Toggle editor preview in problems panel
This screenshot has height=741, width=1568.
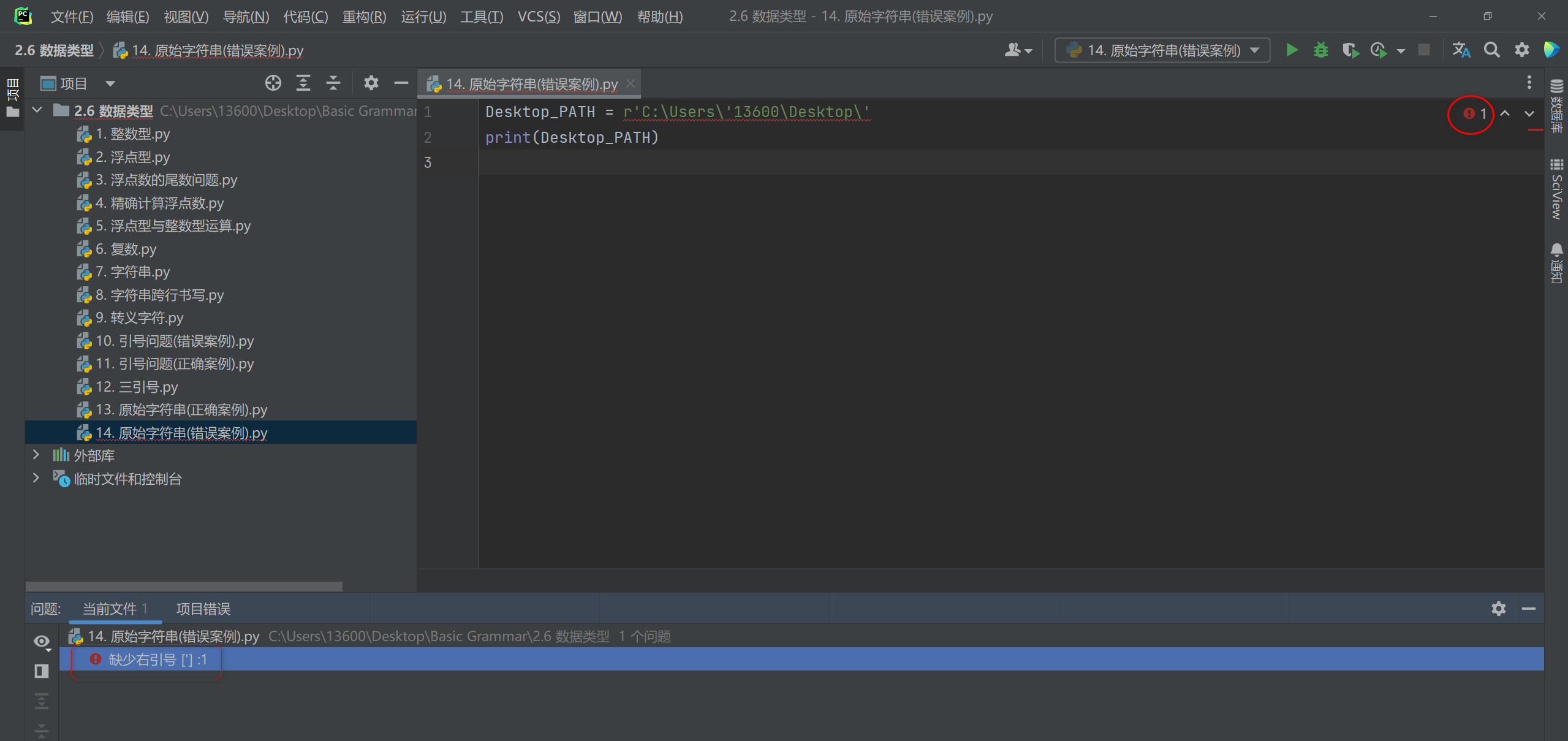(x=42, y=671)
